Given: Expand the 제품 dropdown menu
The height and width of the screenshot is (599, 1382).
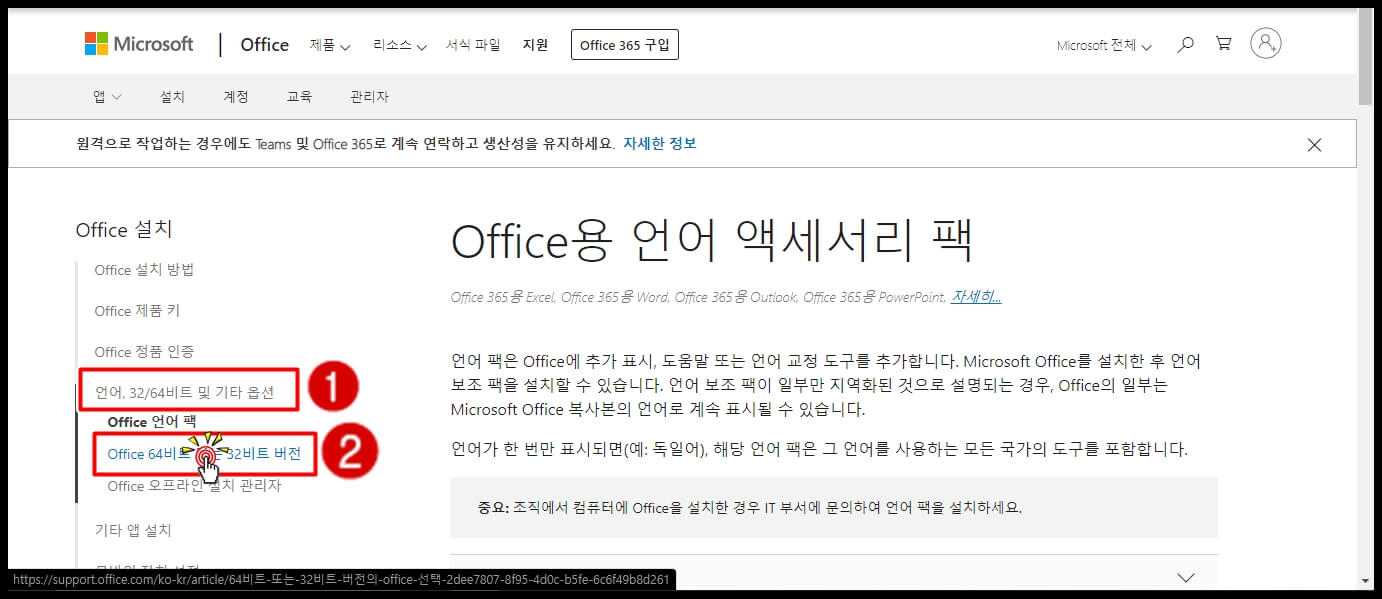Looking at the screenshot, I should [x=330, y=45].
